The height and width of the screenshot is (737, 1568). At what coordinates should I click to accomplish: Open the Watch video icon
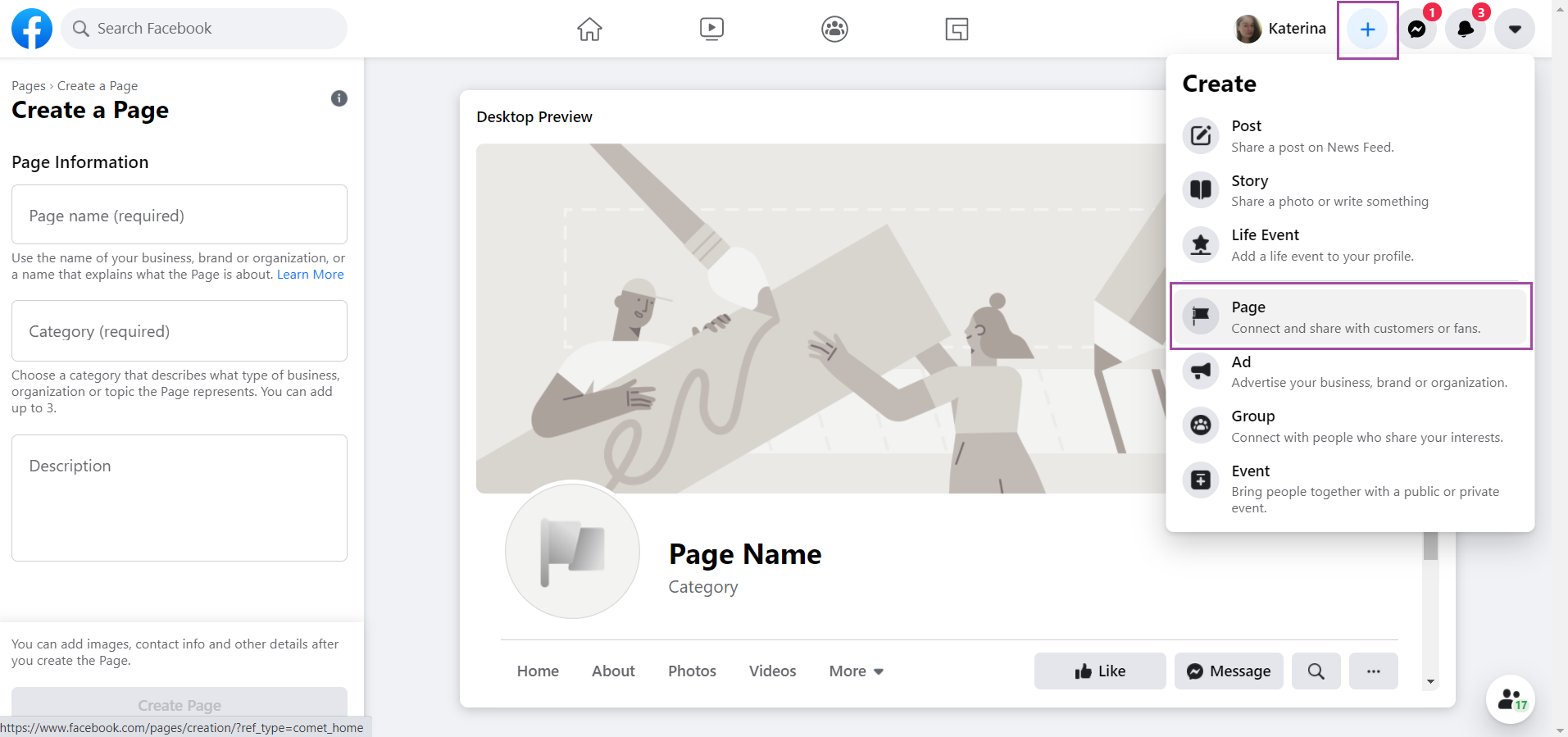click(711, 30)
